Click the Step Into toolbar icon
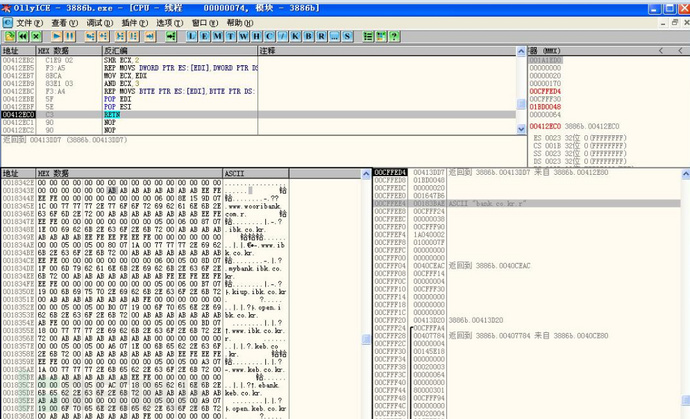The width and height of the screenshot is (690, 419). 91,37
